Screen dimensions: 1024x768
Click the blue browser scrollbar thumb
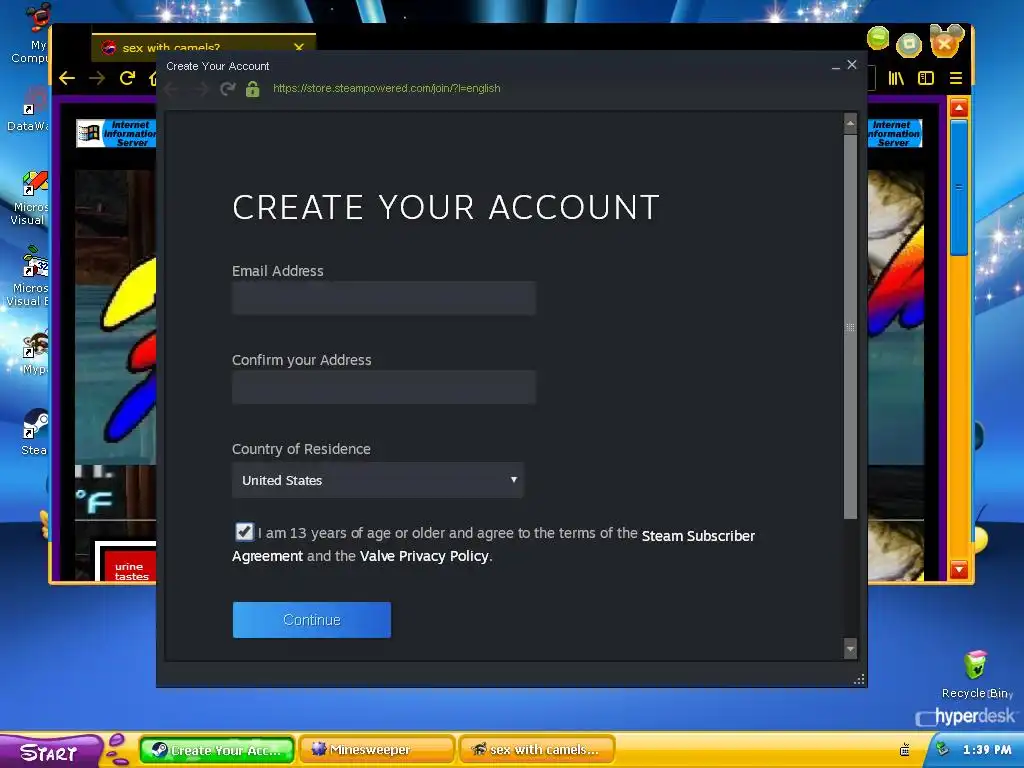pos(959,188)
